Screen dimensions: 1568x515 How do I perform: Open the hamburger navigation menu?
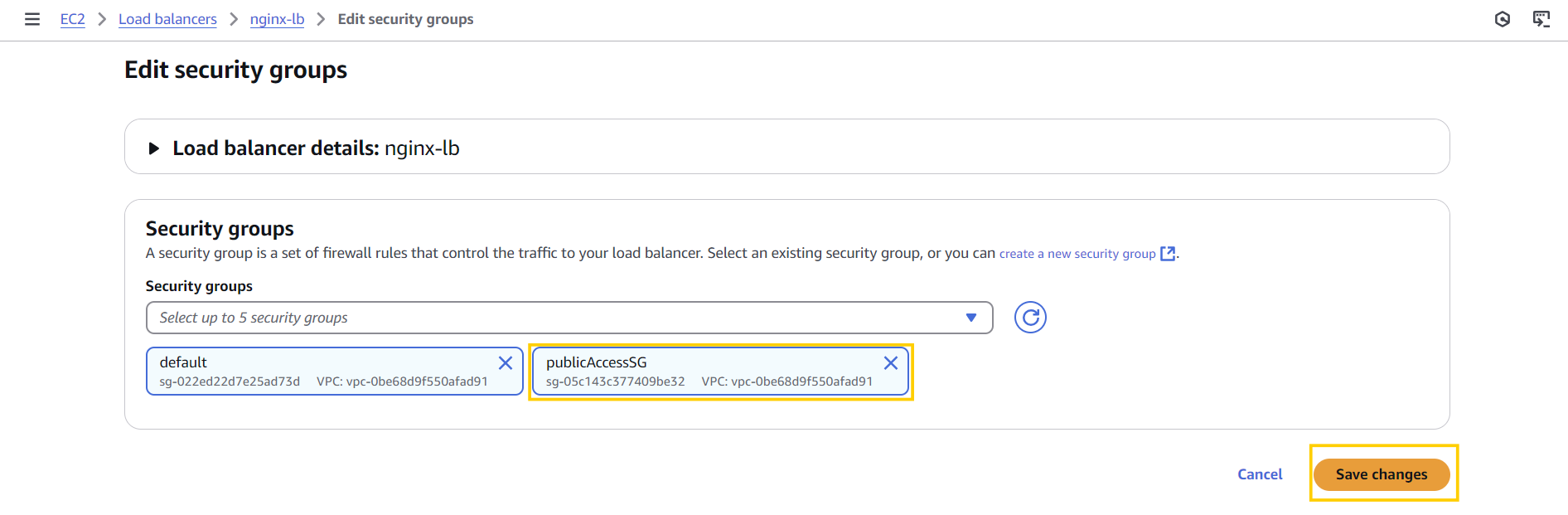32,19
